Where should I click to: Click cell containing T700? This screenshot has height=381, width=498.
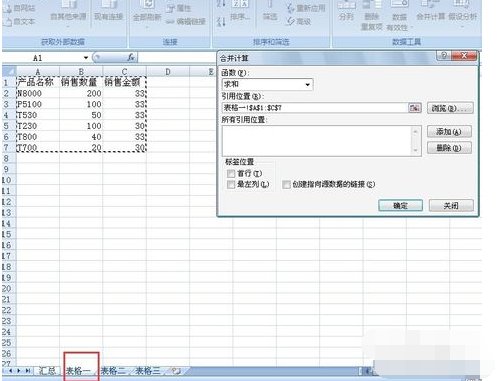coord(38,148)
